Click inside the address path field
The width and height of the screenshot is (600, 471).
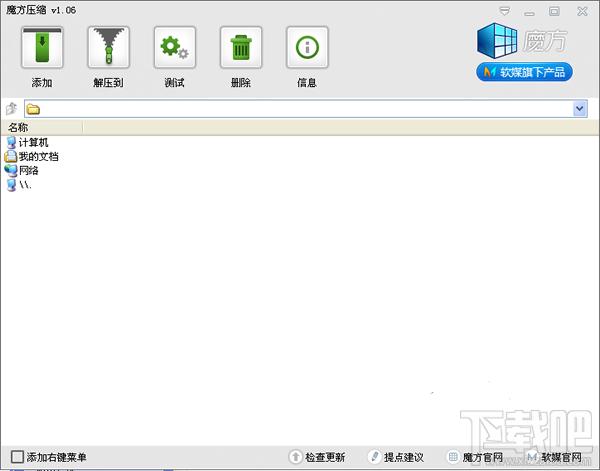point(306,109)
